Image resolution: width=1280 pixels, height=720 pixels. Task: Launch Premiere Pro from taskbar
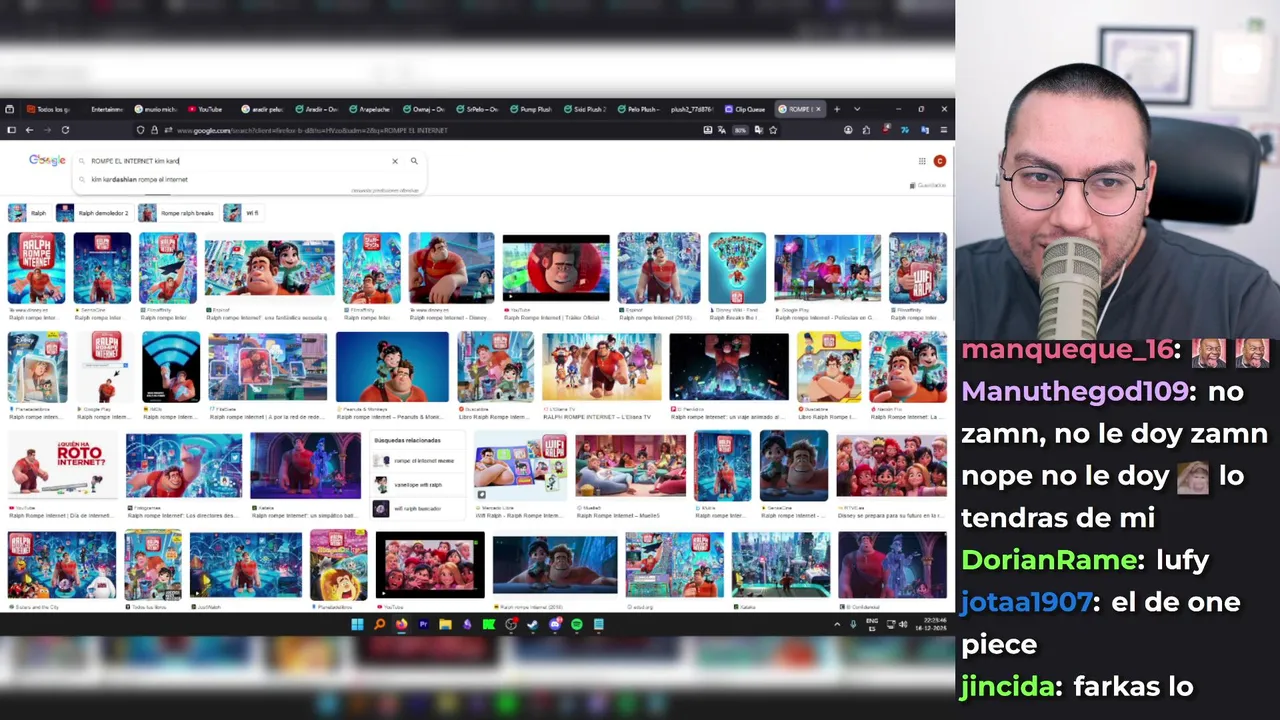[423, 625]
